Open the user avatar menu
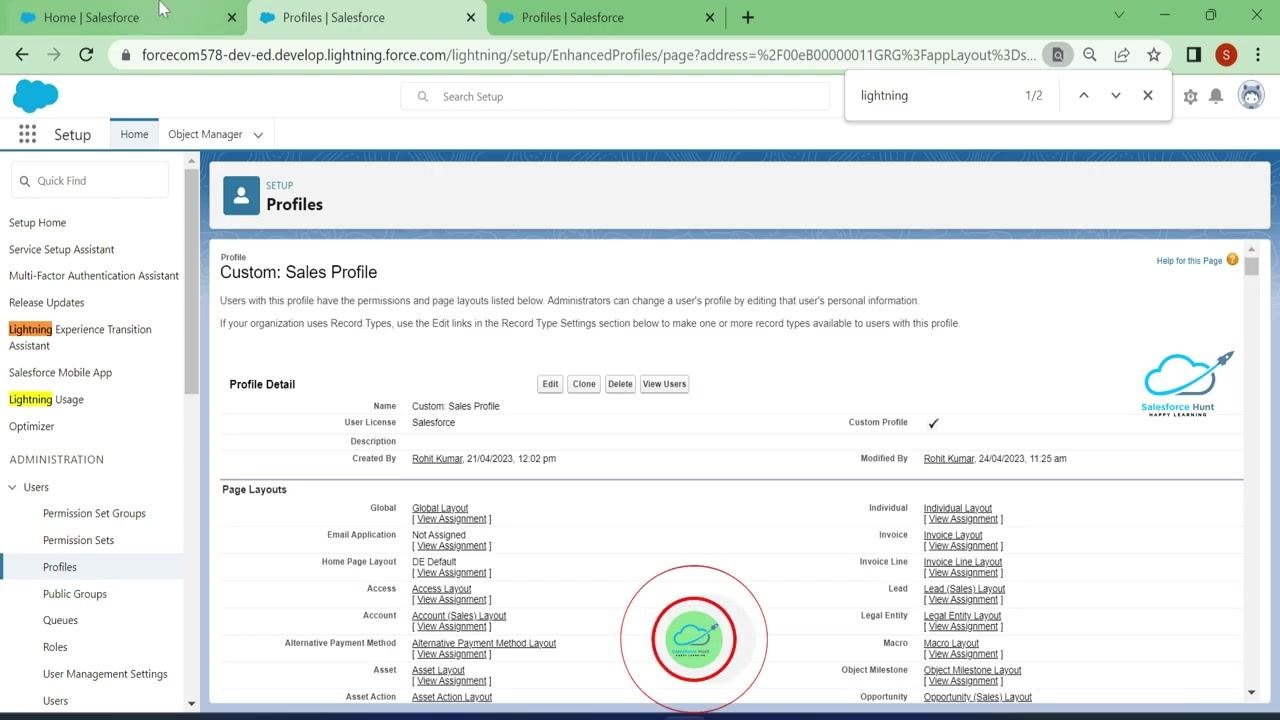The image size is (1280, 720). point(1251,95)
